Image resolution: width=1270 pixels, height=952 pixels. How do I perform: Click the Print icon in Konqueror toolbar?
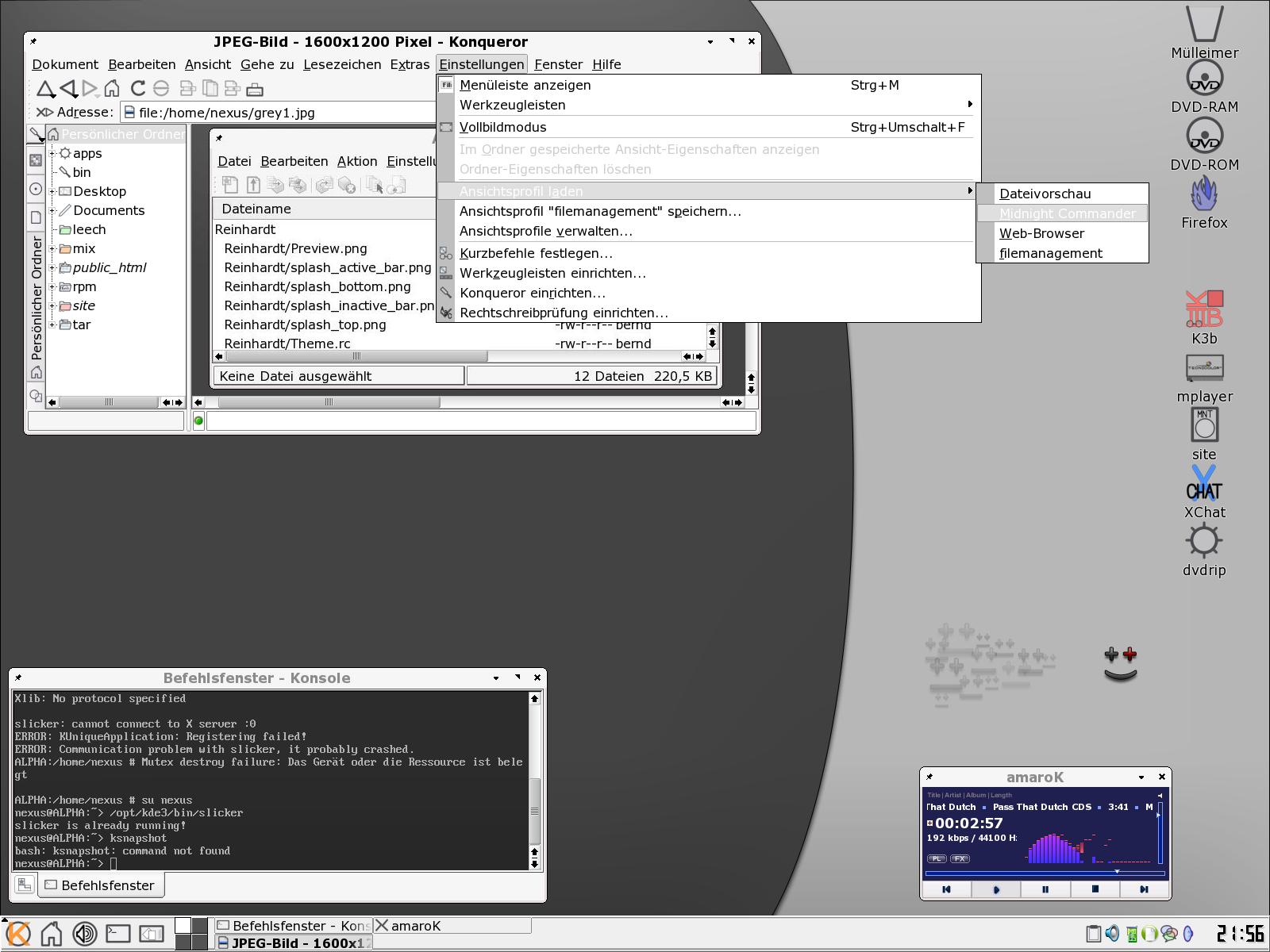[x=255, y=89]
